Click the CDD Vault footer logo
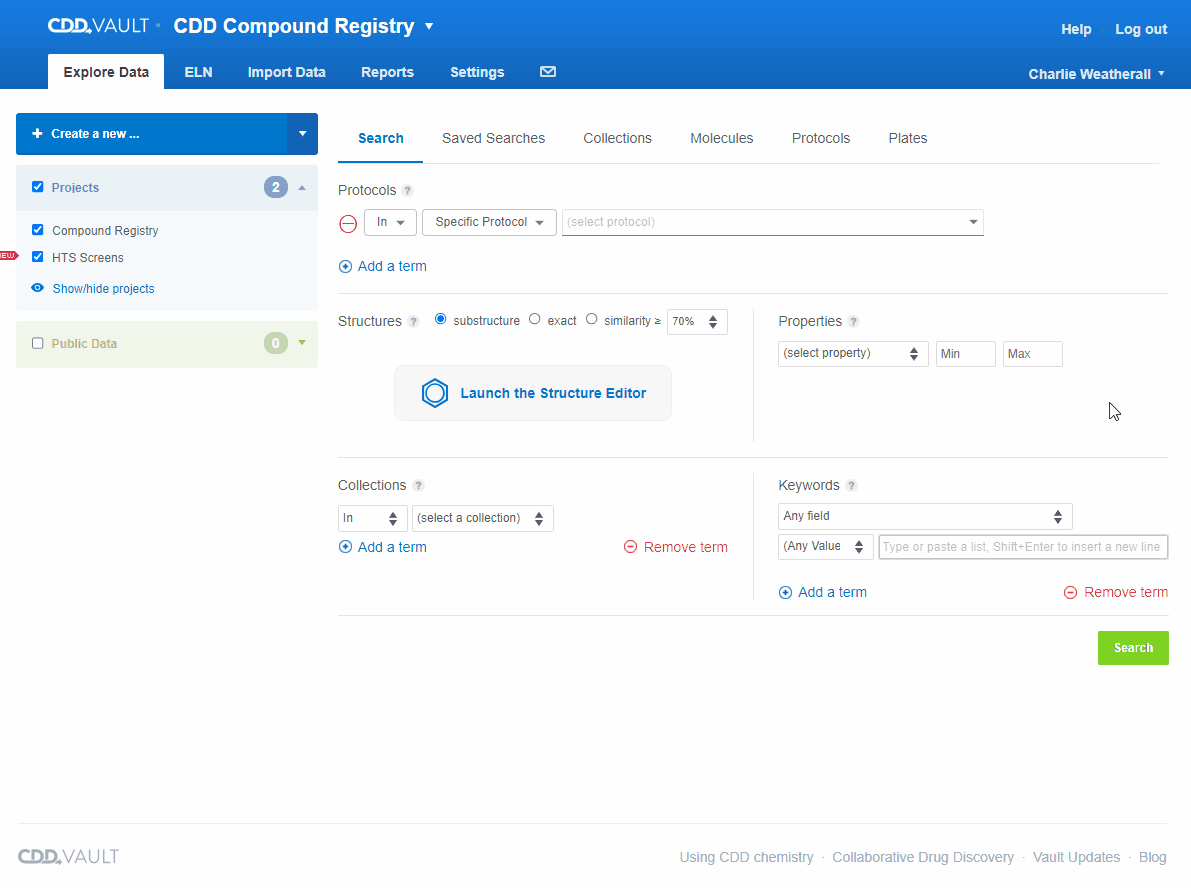Viewport: 1191px width, 888px height. tap(68, 857)
